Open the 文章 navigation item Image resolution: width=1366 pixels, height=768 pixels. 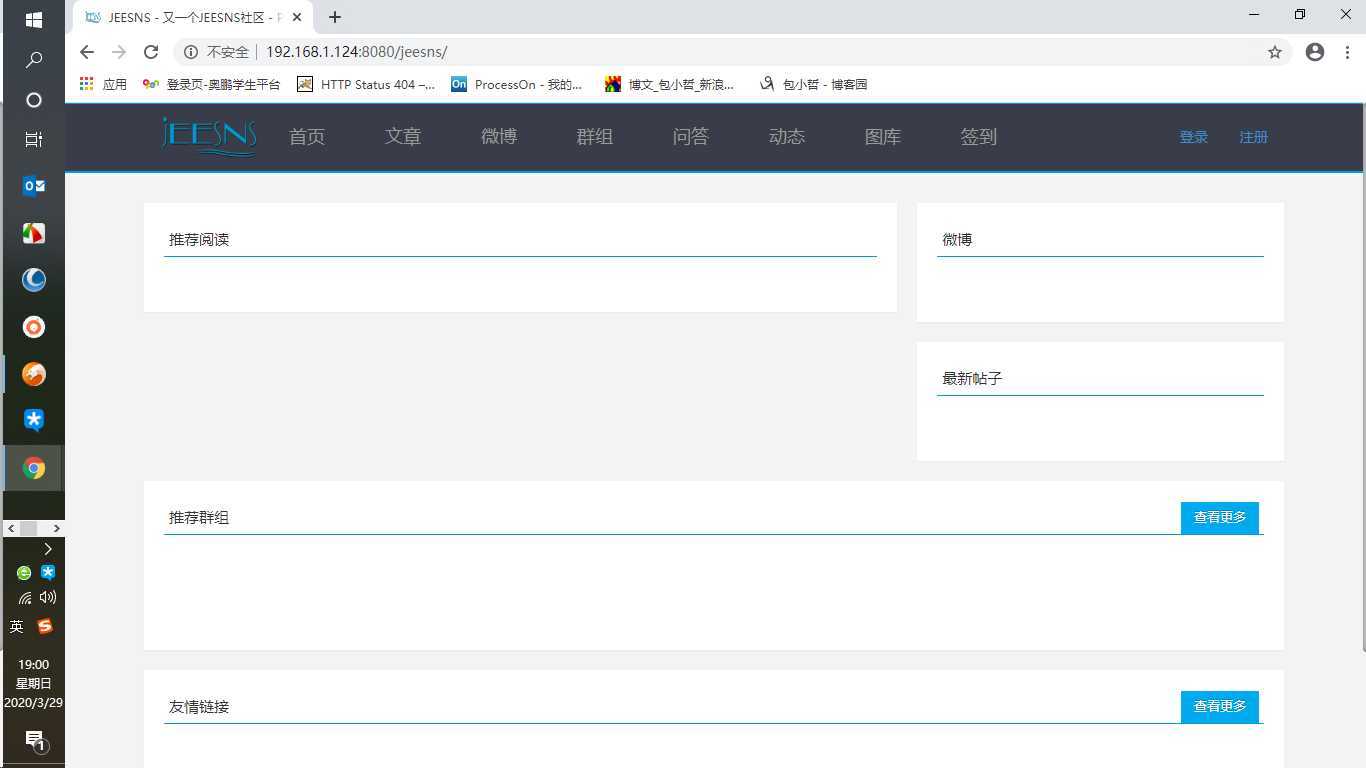(403, 137)
